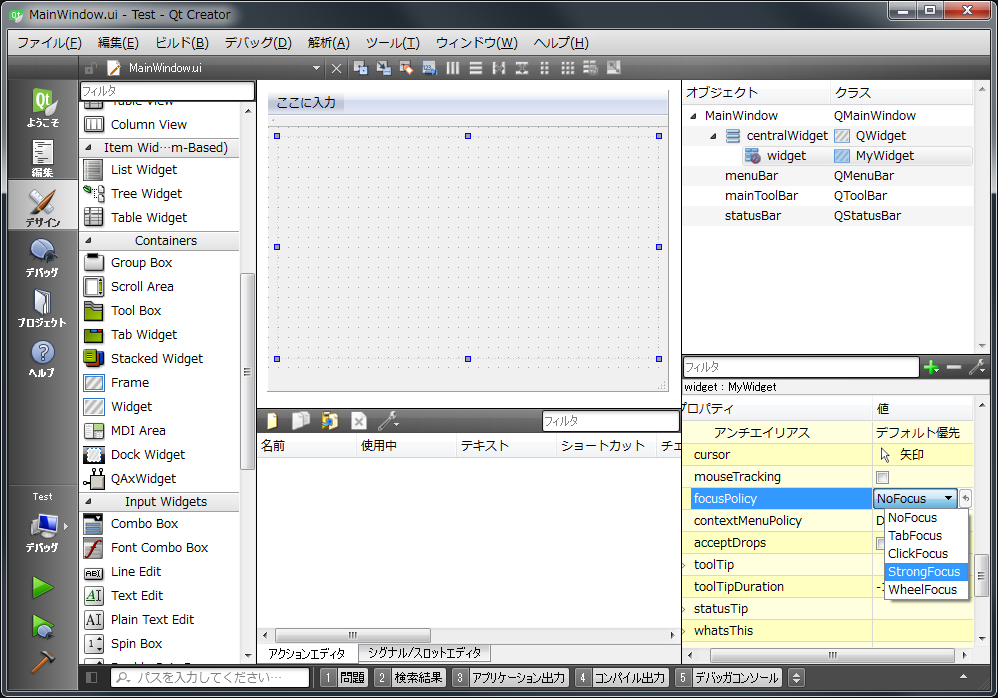
Task: Choose ClickFocus in focusPolicy list
Action: (926, 554)
